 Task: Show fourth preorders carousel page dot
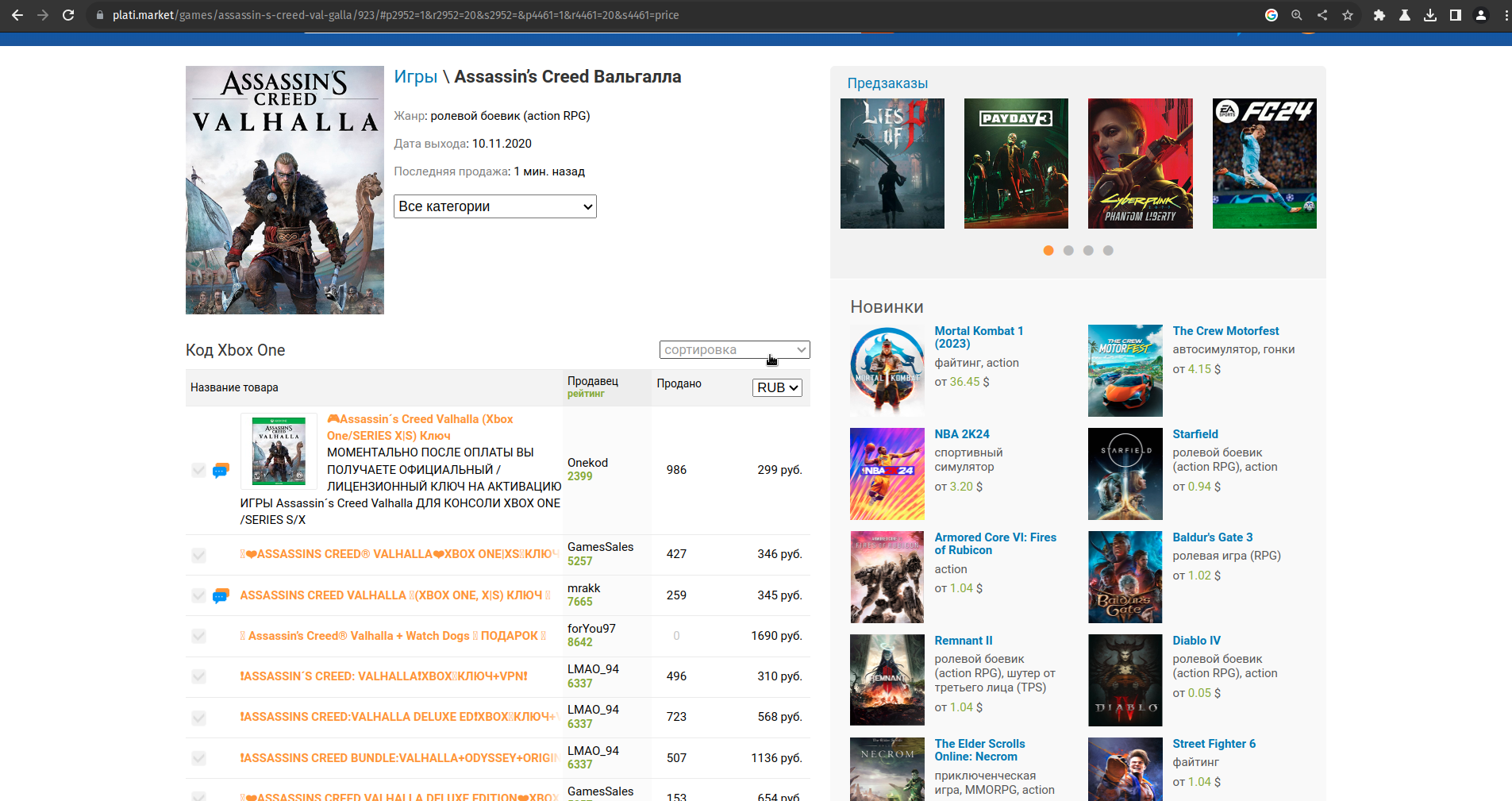point(1108,250)
